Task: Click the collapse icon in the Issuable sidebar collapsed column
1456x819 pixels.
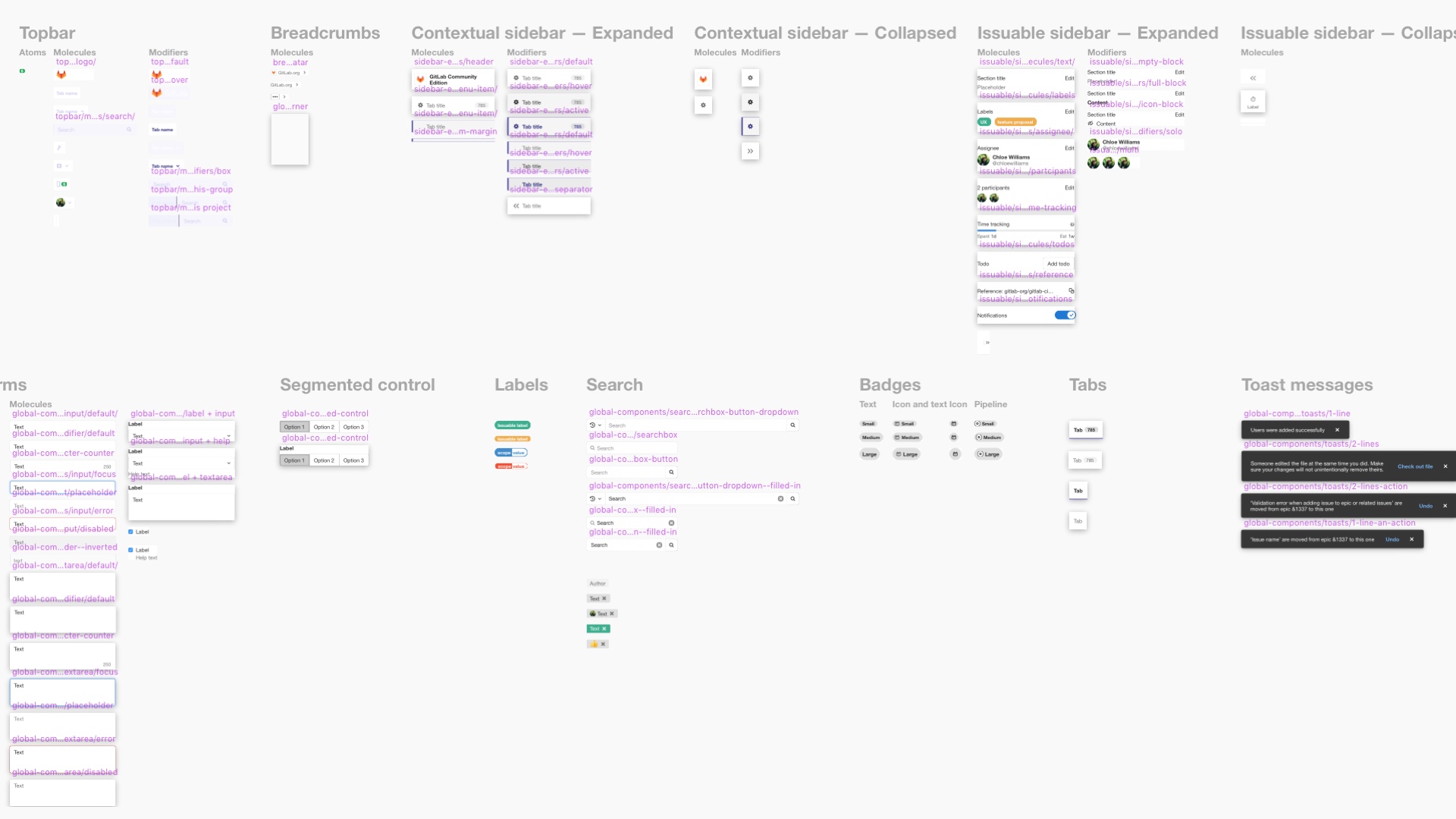Action: pos(1254,78)
